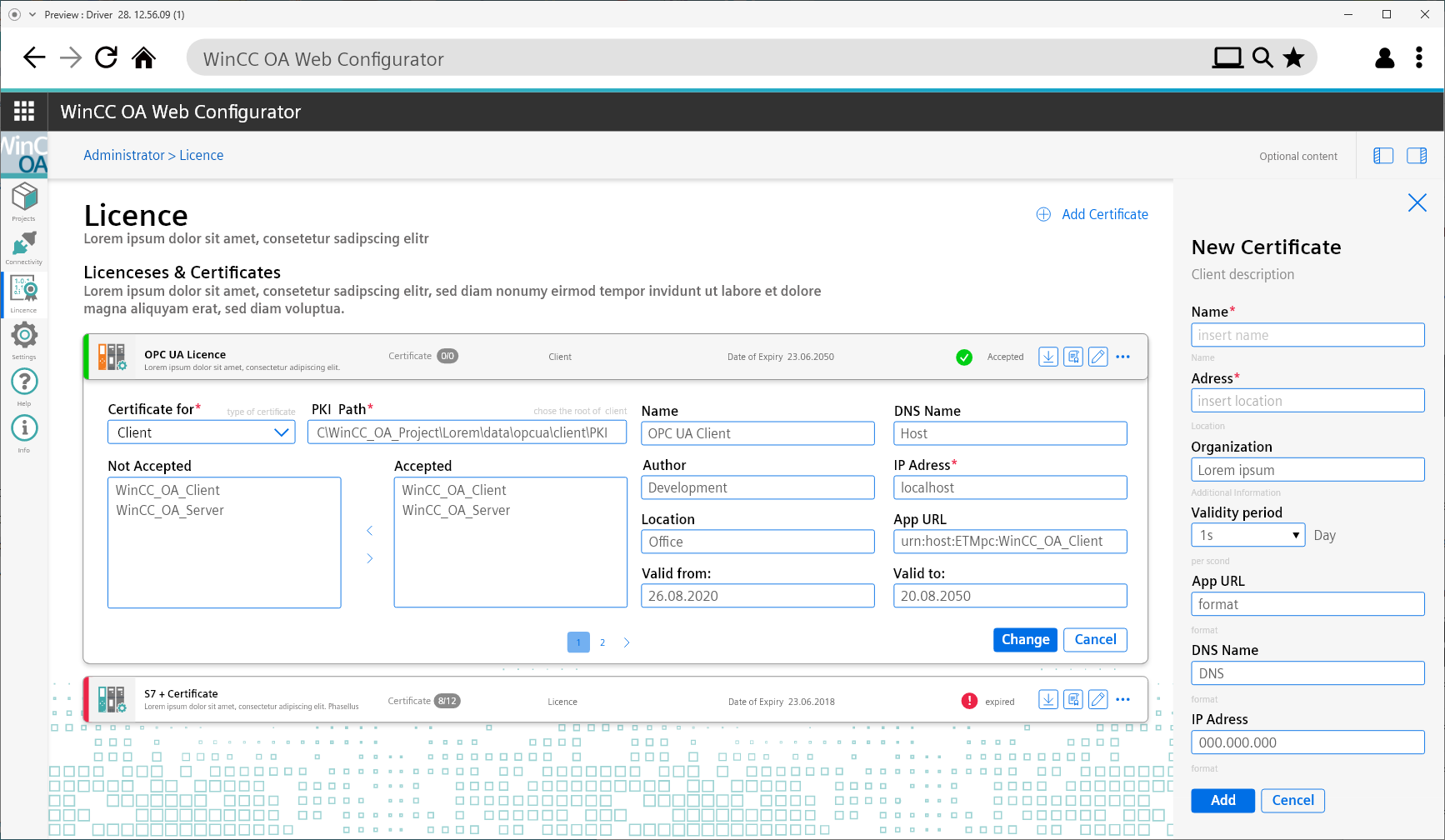Open the Settings gear in sidebar
1445x840 pixels.
[24, 337]
